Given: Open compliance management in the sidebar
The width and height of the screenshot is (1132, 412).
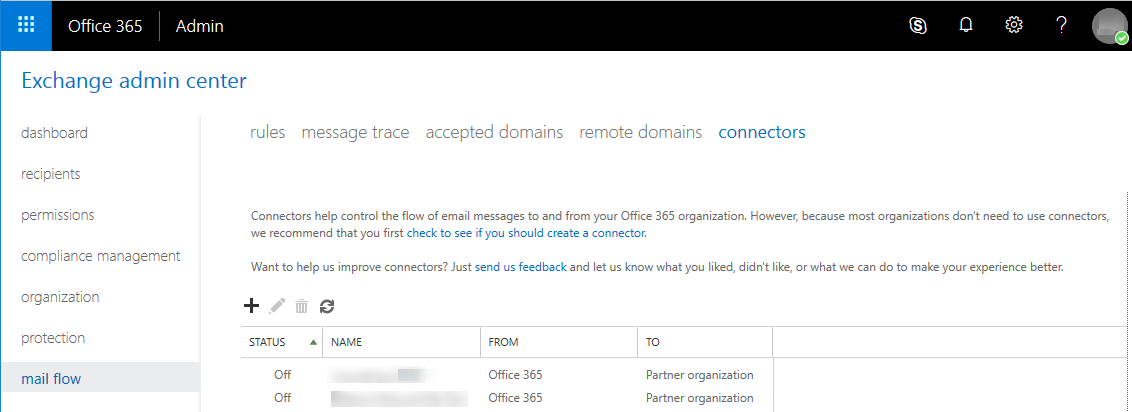Looking at the screenshot, I should pyautogui.click(x=101, y=256).
